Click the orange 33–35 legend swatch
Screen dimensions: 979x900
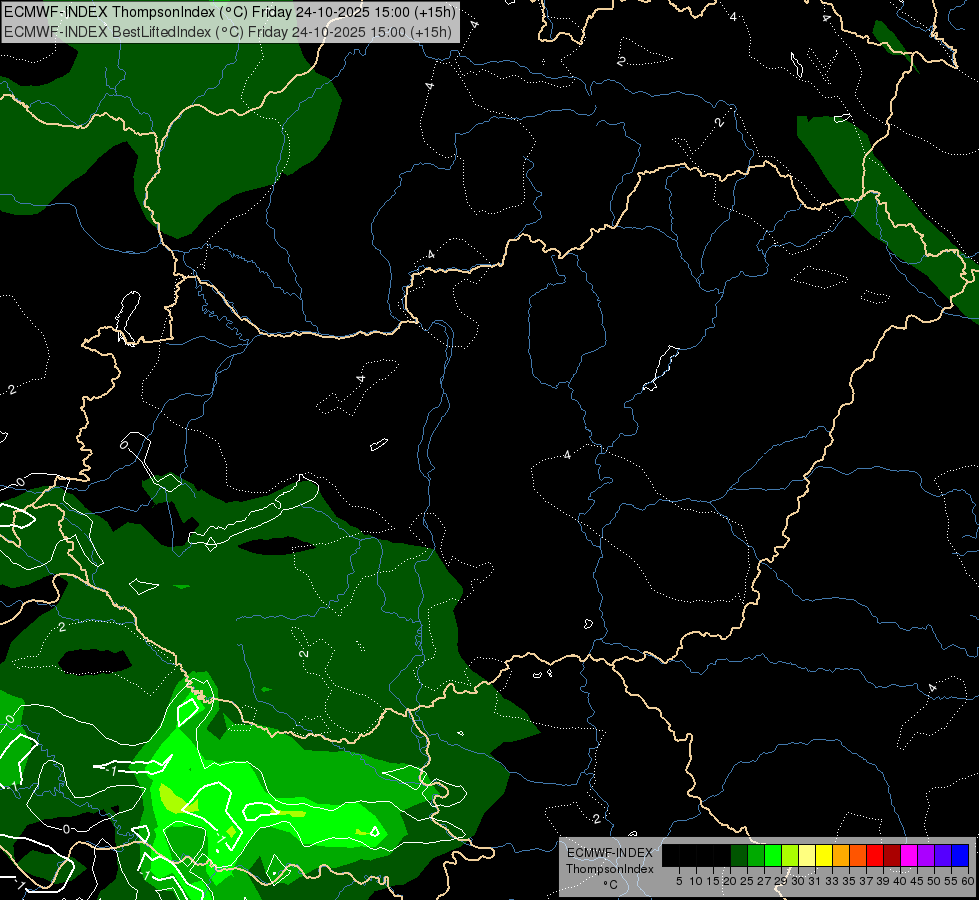point(841,855)
